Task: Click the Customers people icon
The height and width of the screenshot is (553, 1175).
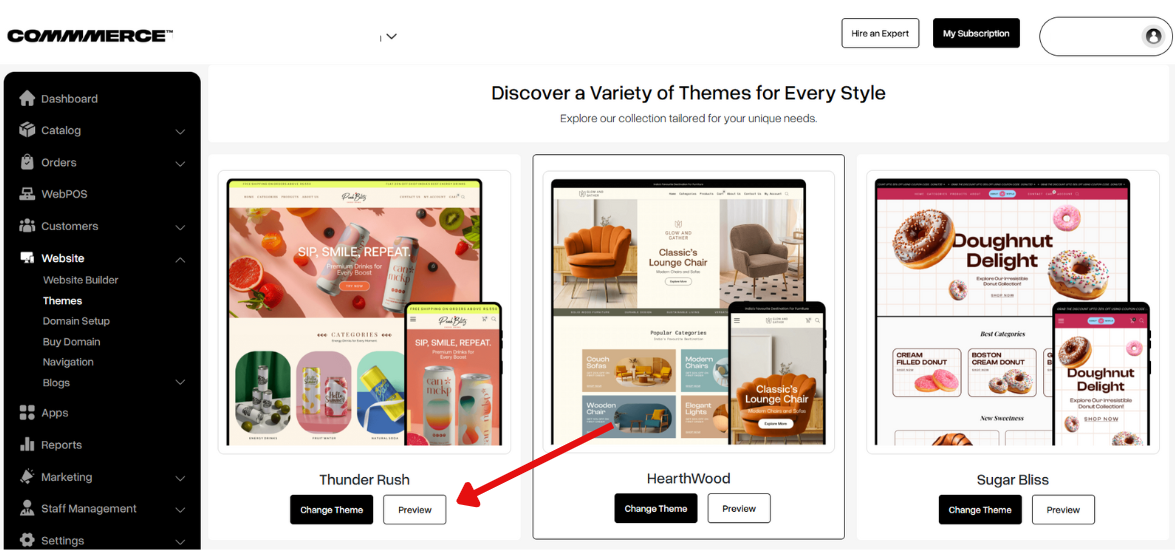Action: (x=27, y=226)
